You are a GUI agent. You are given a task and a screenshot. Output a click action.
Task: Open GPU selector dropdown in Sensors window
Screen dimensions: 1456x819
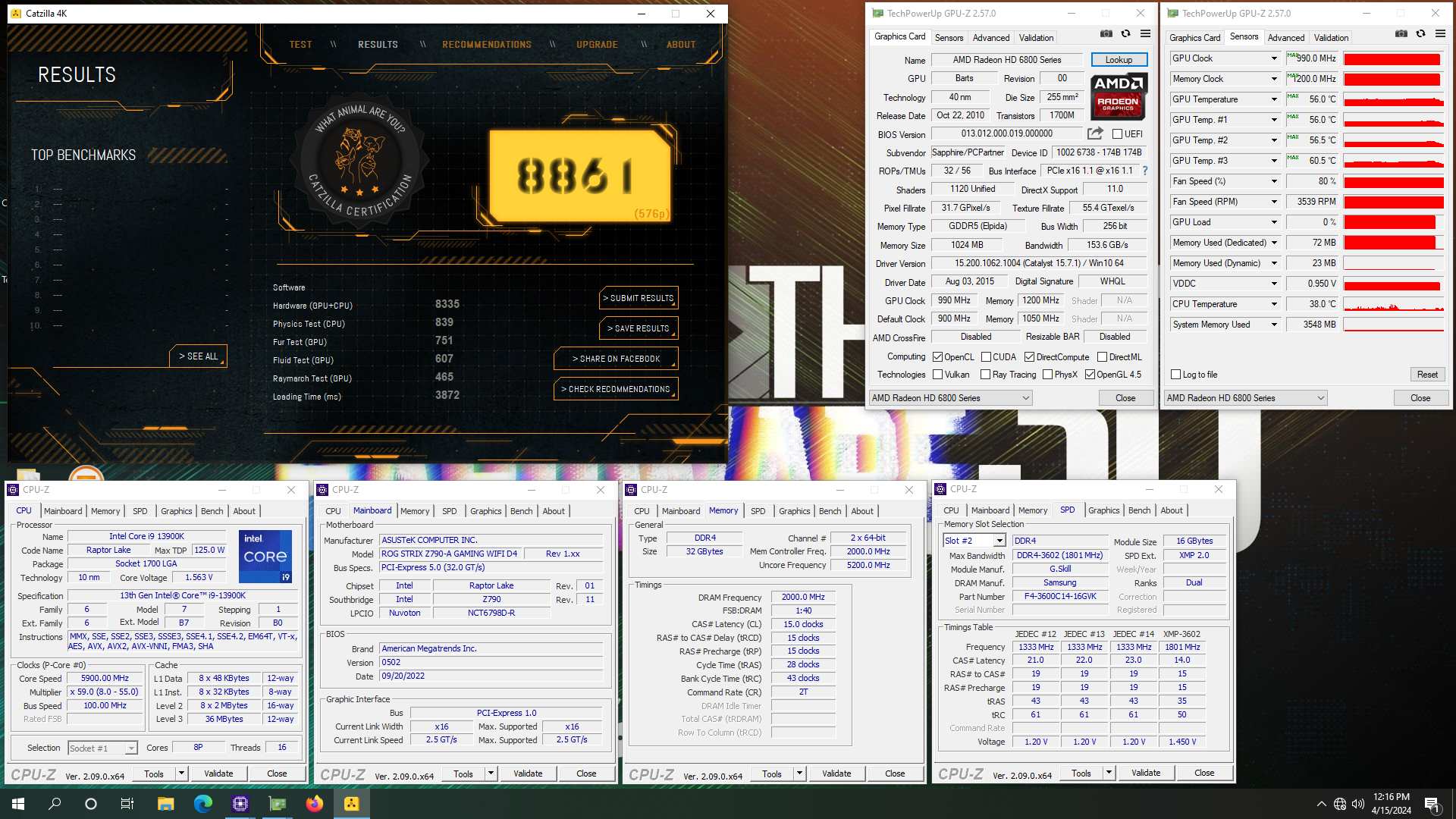click(1246, 398)
